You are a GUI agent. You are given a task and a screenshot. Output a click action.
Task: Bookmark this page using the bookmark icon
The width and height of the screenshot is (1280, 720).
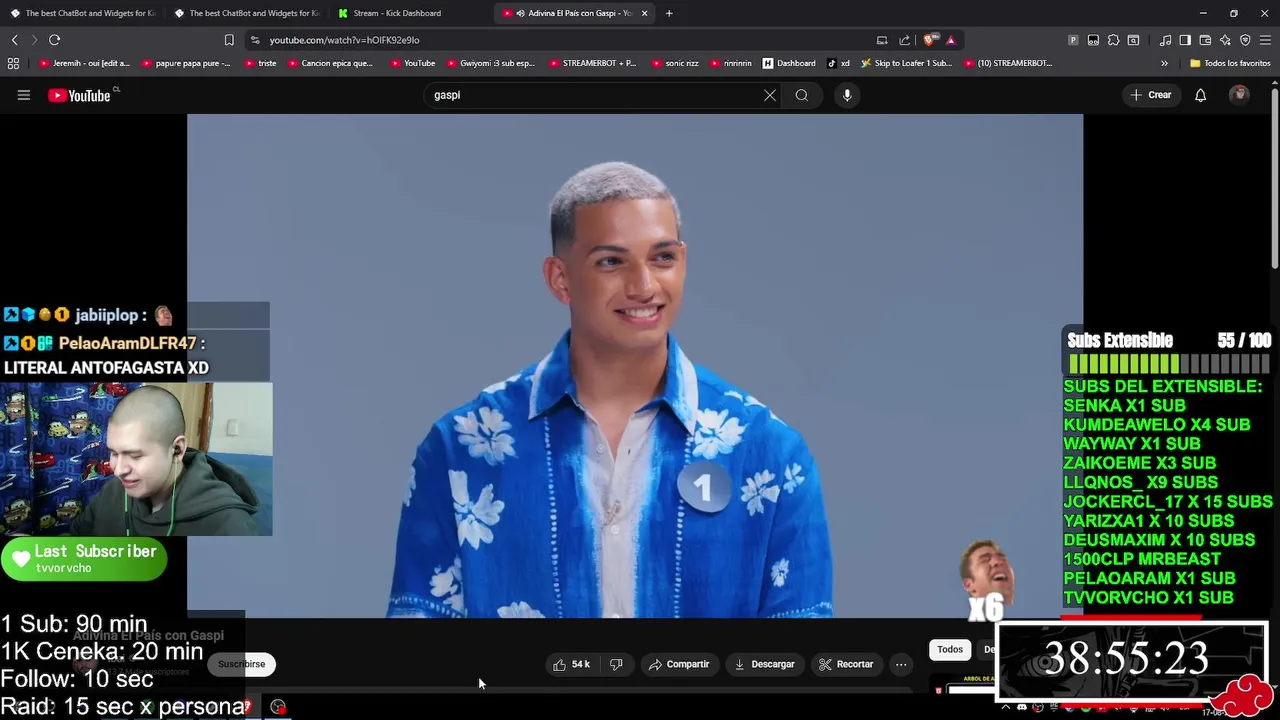(x=229, y=40)
